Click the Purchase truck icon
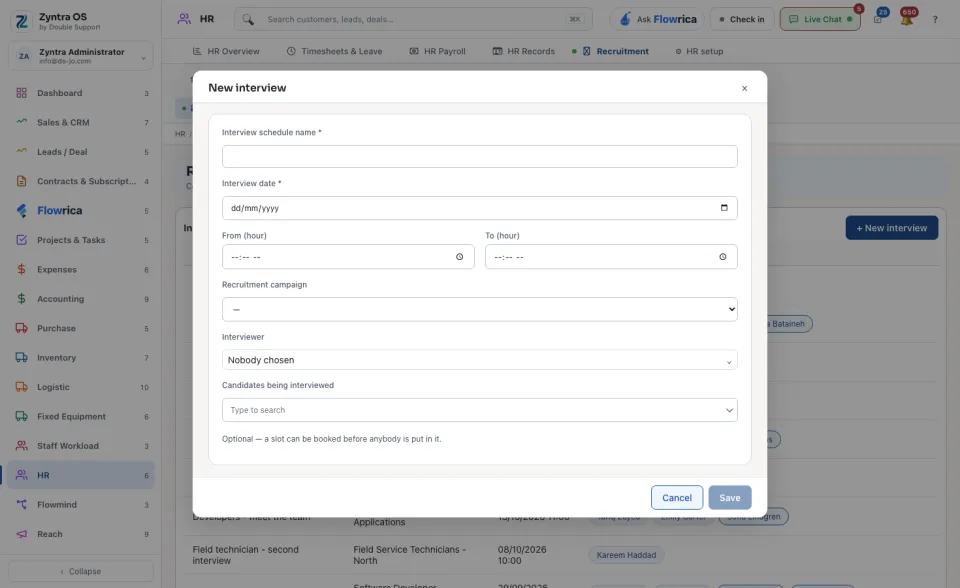960x588 pixels. click(21, 328)
